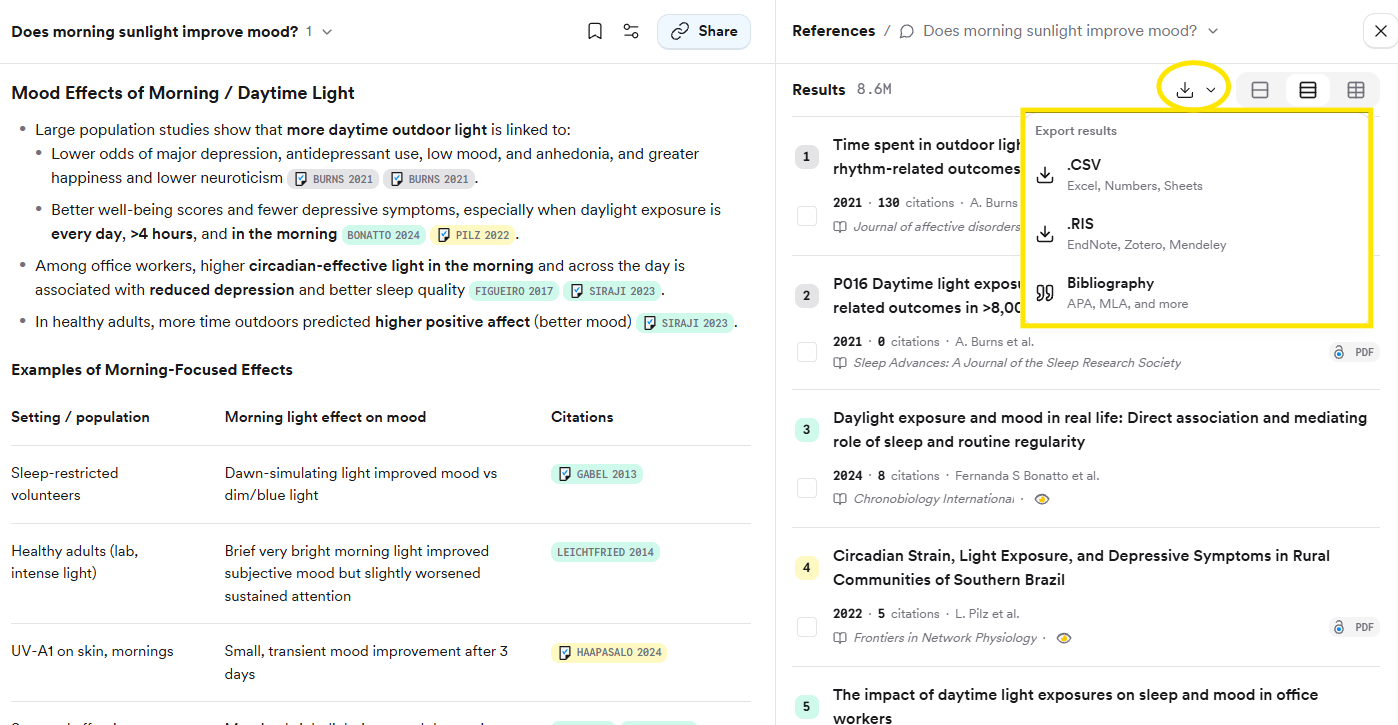Click the Citations column header

[582, 417]
